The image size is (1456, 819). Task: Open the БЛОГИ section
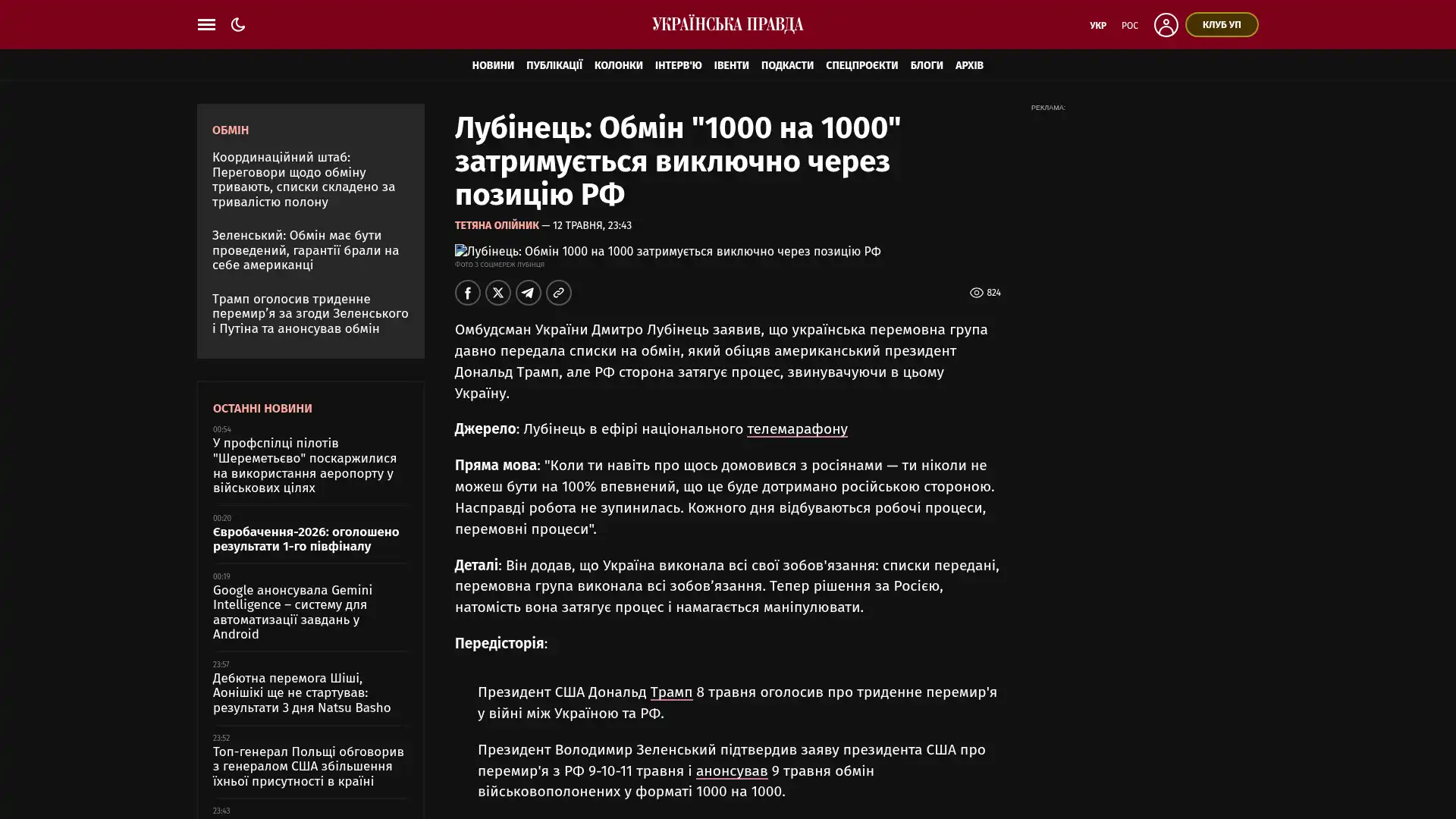(x=926, y=65)
